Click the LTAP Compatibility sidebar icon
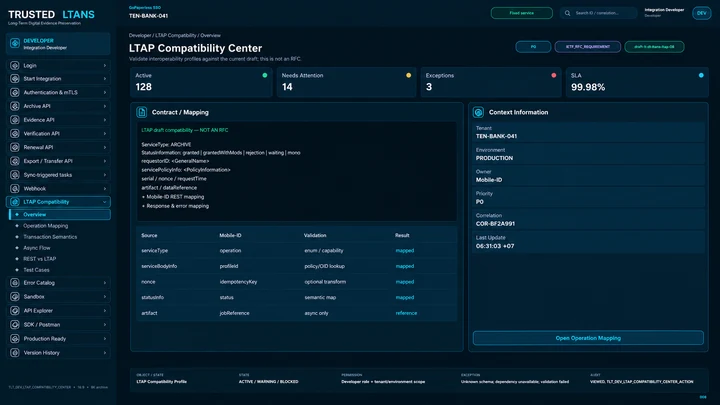This screenshot has height=405, width=720. pos(15,202)
